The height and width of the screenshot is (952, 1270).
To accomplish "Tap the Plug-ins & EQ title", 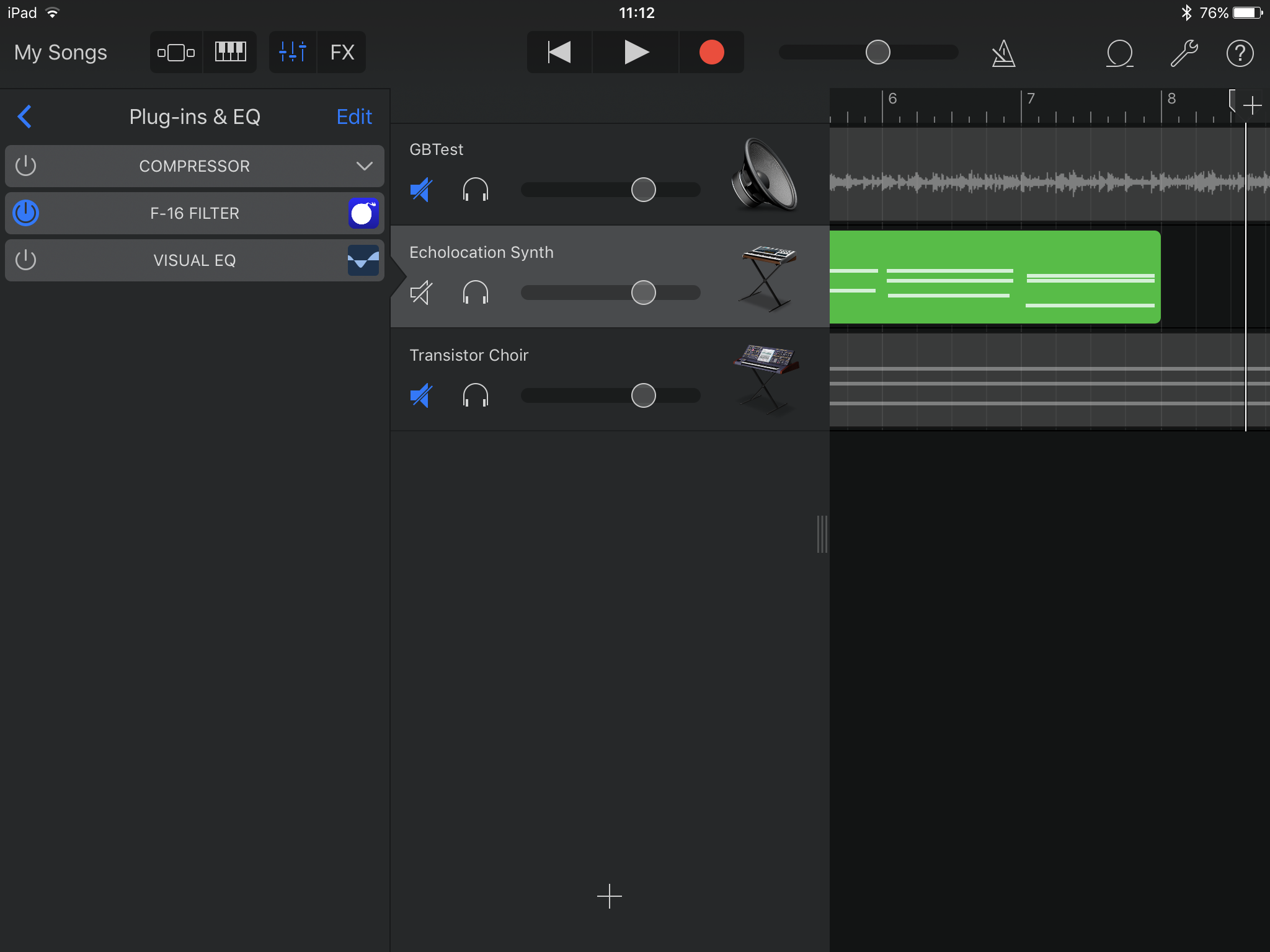I will click(x=195, y=117).
